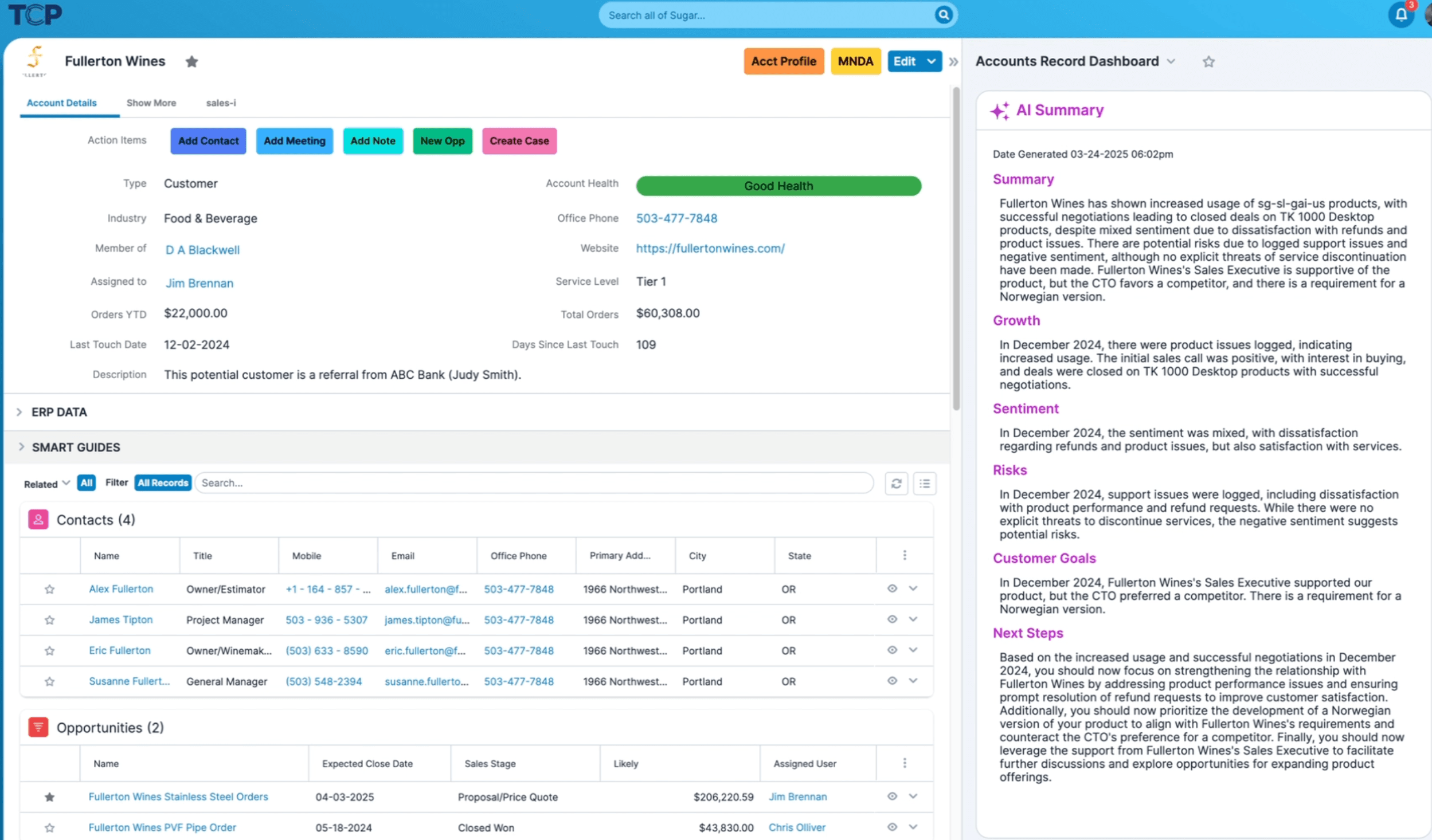1432x840 pixels.
Task: Open the Contacts table three-dot menu
Action: point(905,555)
